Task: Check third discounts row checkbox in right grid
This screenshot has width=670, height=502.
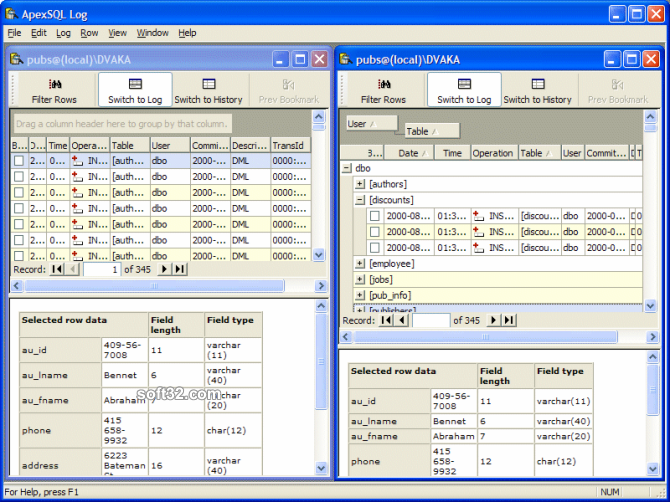Action: 375,247
